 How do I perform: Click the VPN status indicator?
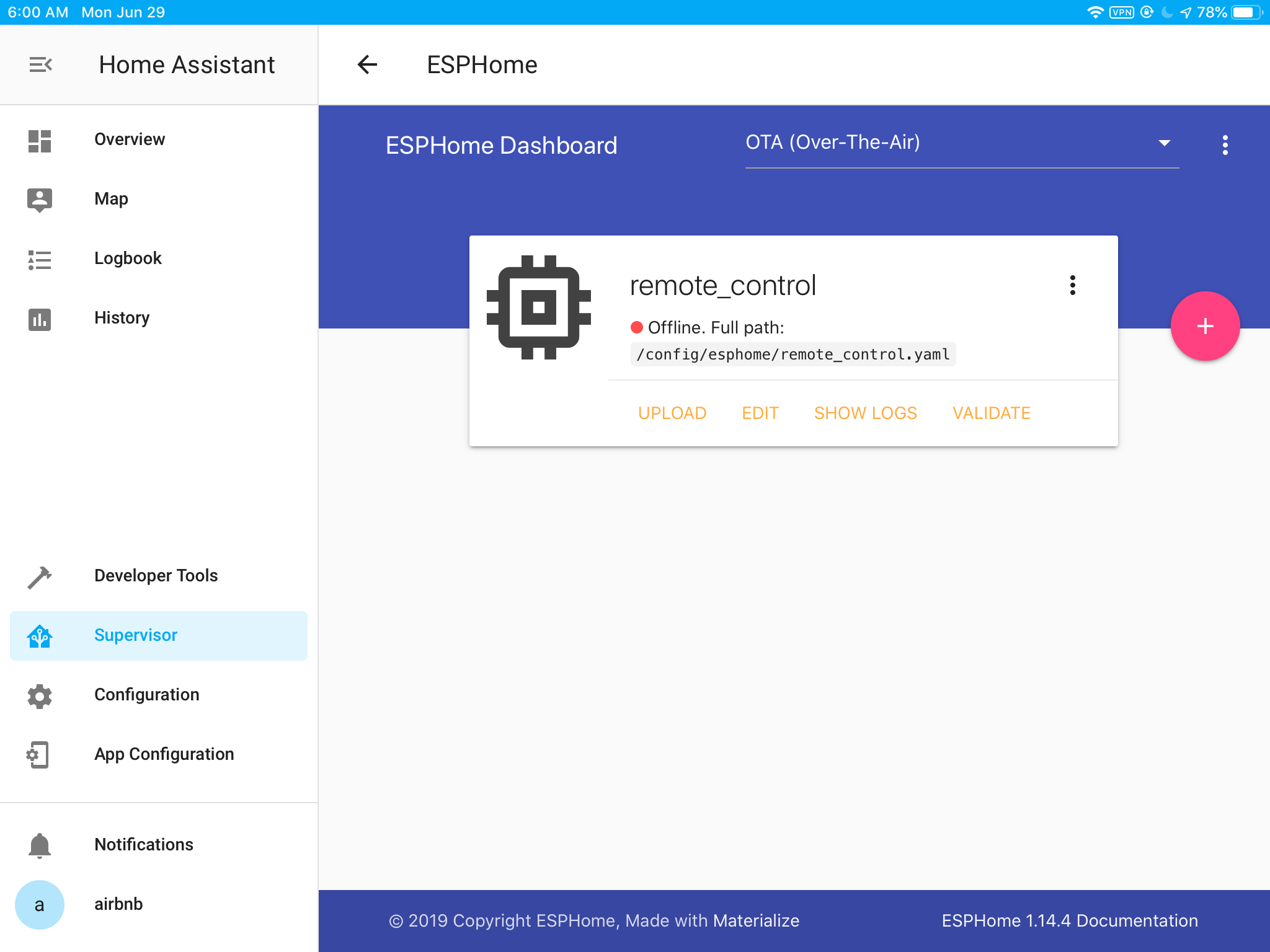(x=1122, y=12)
